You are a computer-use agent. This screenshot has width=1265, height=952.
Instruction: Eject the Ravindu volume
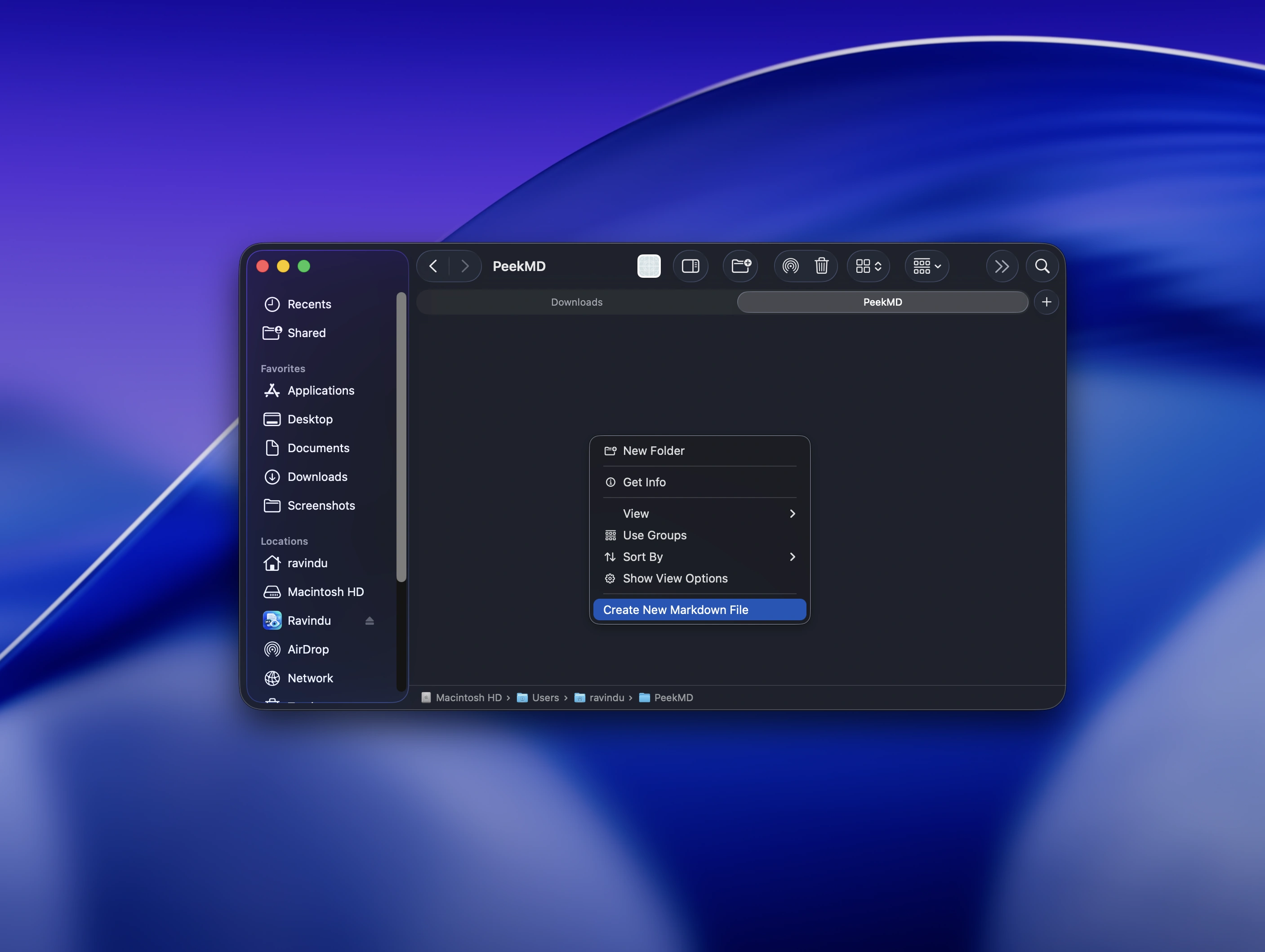(x=370, y=621)
